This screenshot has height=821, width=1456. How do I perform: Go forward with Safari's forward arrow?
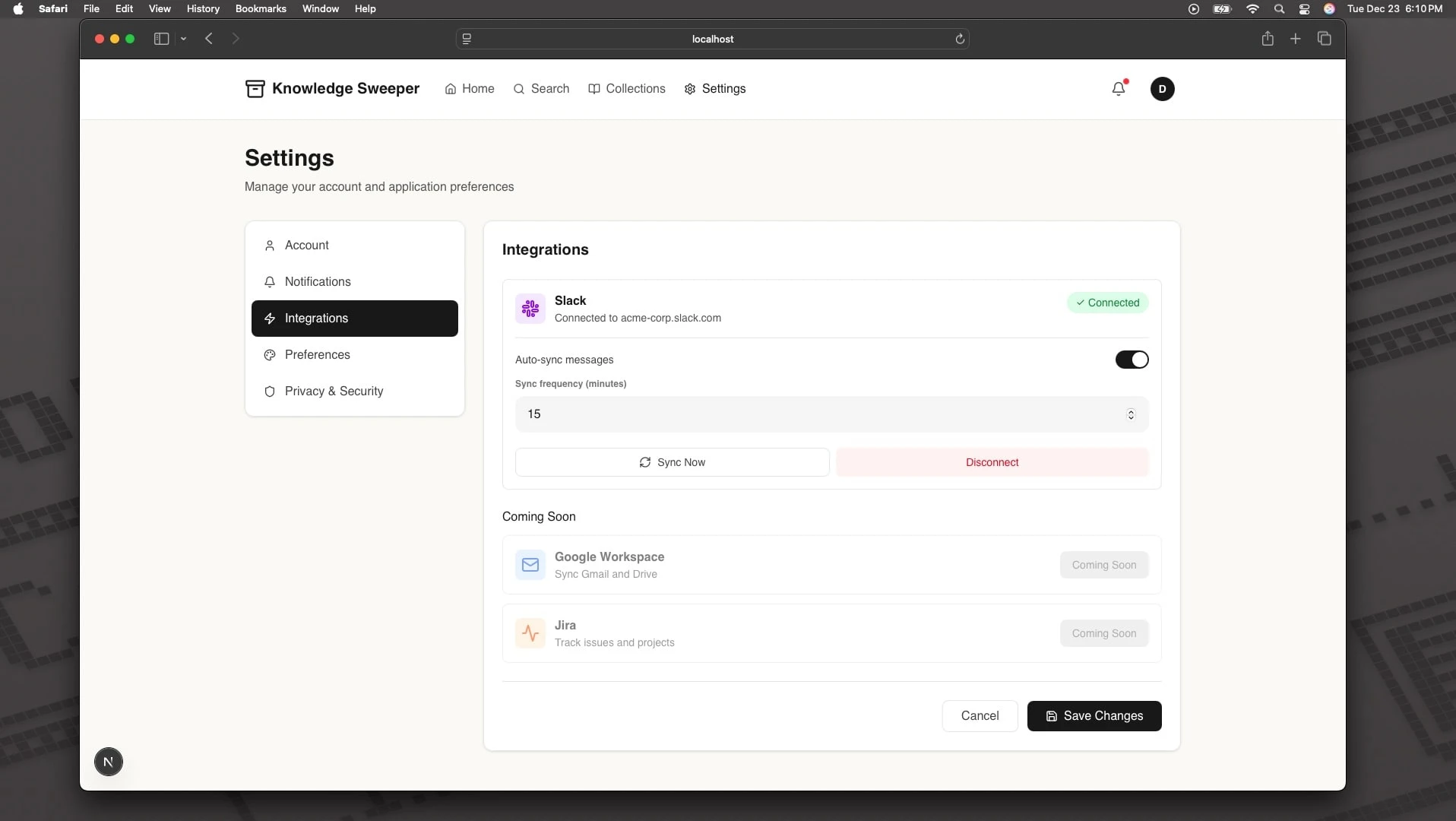pos(236,39)
